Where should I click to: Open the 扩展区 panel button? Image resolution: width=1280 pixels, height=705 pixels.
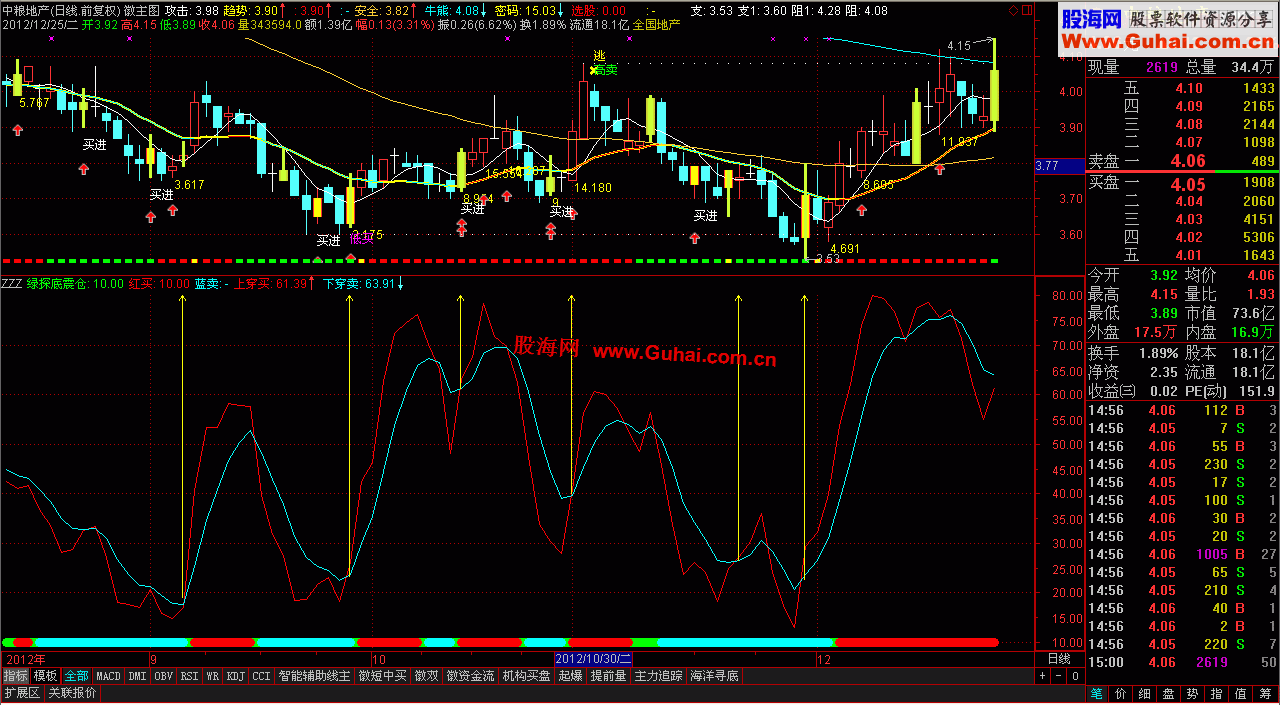click(22, 693)
